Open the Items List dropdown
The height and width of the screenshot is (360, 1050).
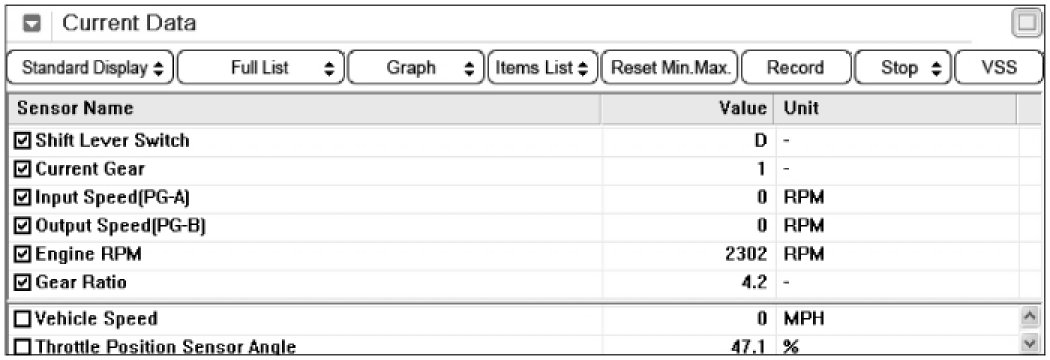(x=542, y=68)
